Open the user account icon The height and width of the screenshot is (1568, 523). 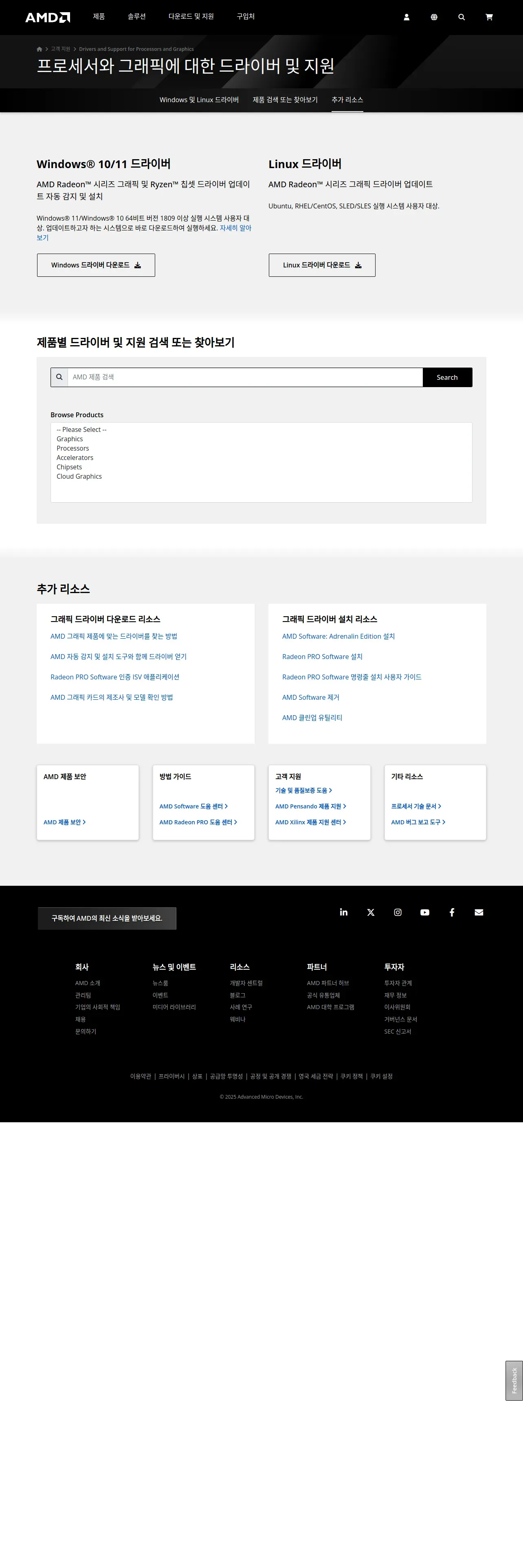[407, 17]
